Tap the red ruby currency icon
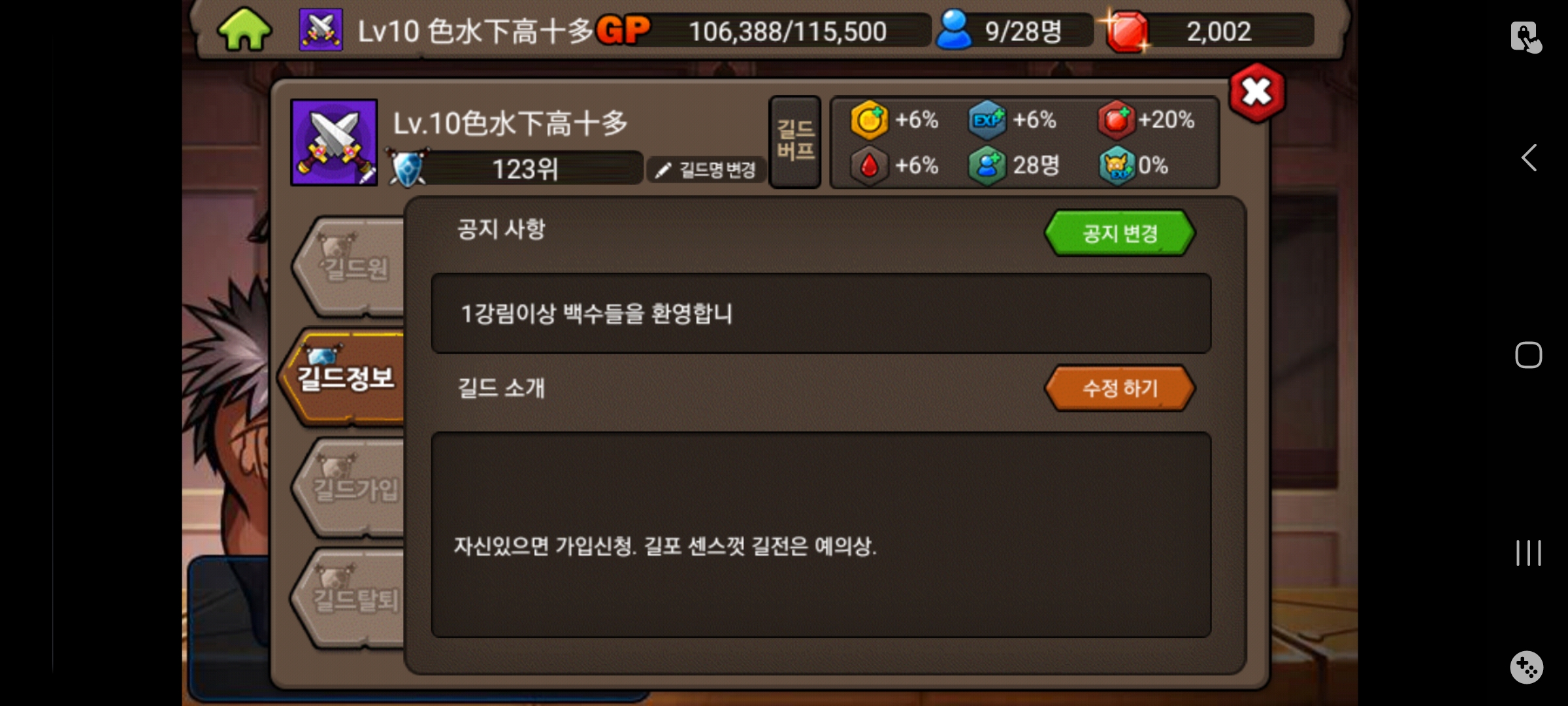This screenshot has width=1568, height=706. coord(1127,31)
